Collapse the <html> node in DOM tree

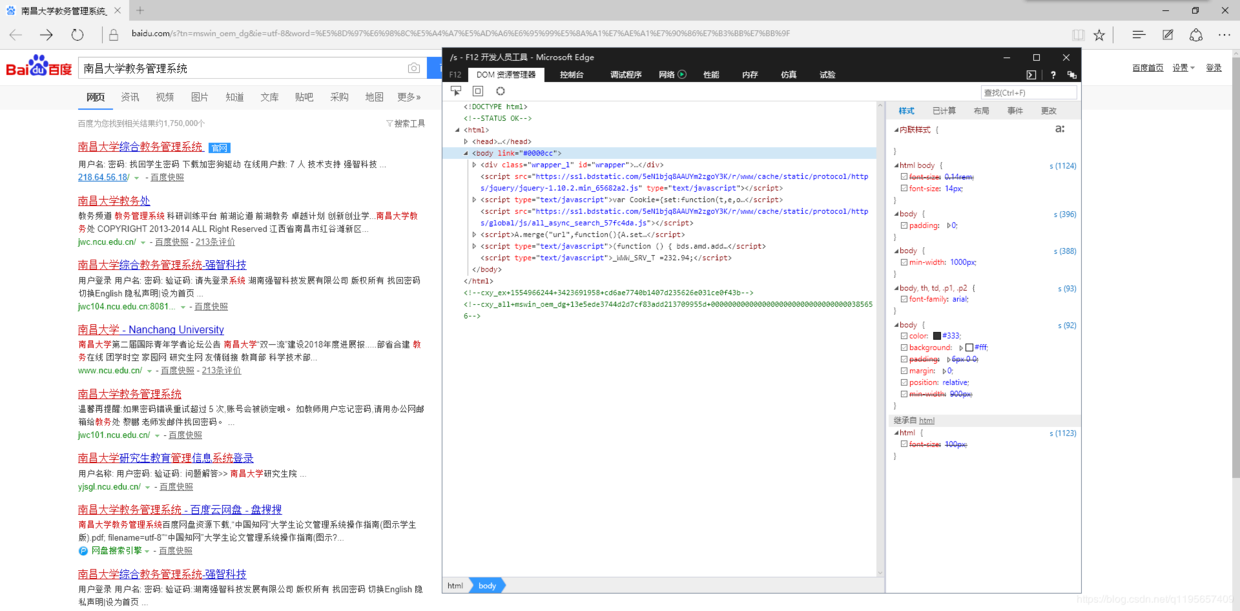[458, 130]
